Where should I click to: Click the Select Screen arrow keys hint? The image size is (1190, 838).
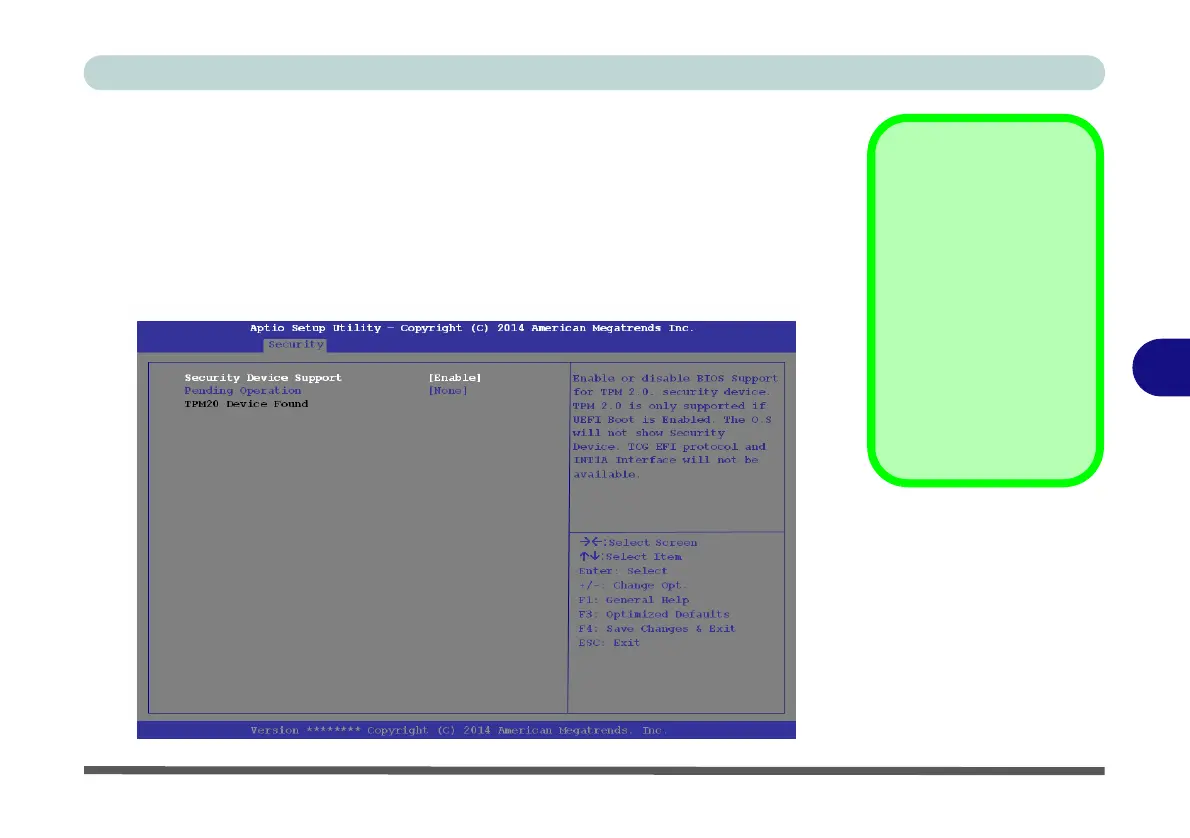638,542
